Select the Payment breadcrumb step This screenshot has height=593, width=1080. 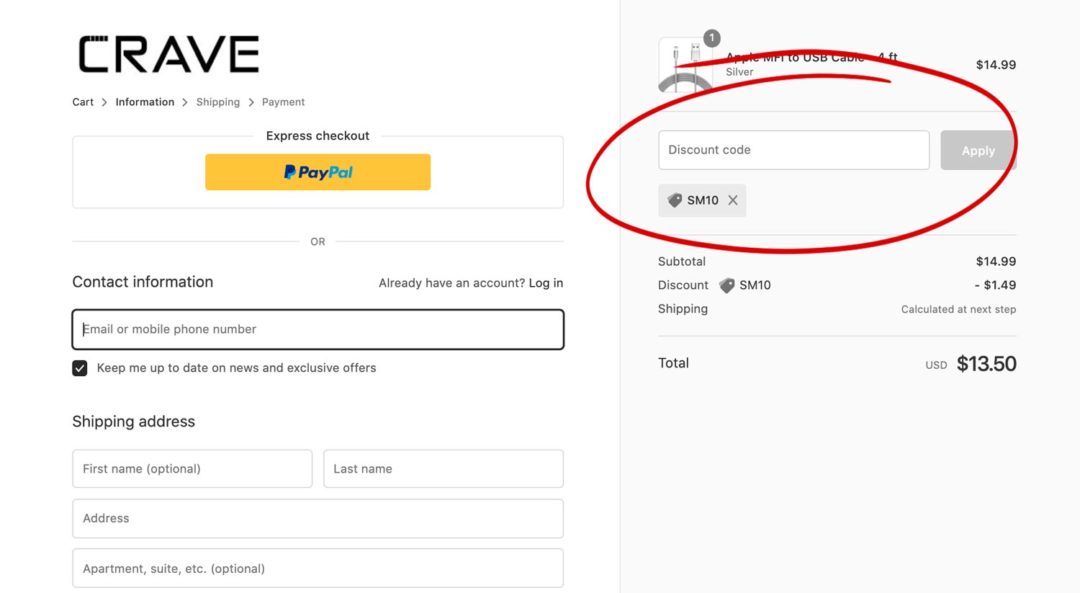coord(283,101)
